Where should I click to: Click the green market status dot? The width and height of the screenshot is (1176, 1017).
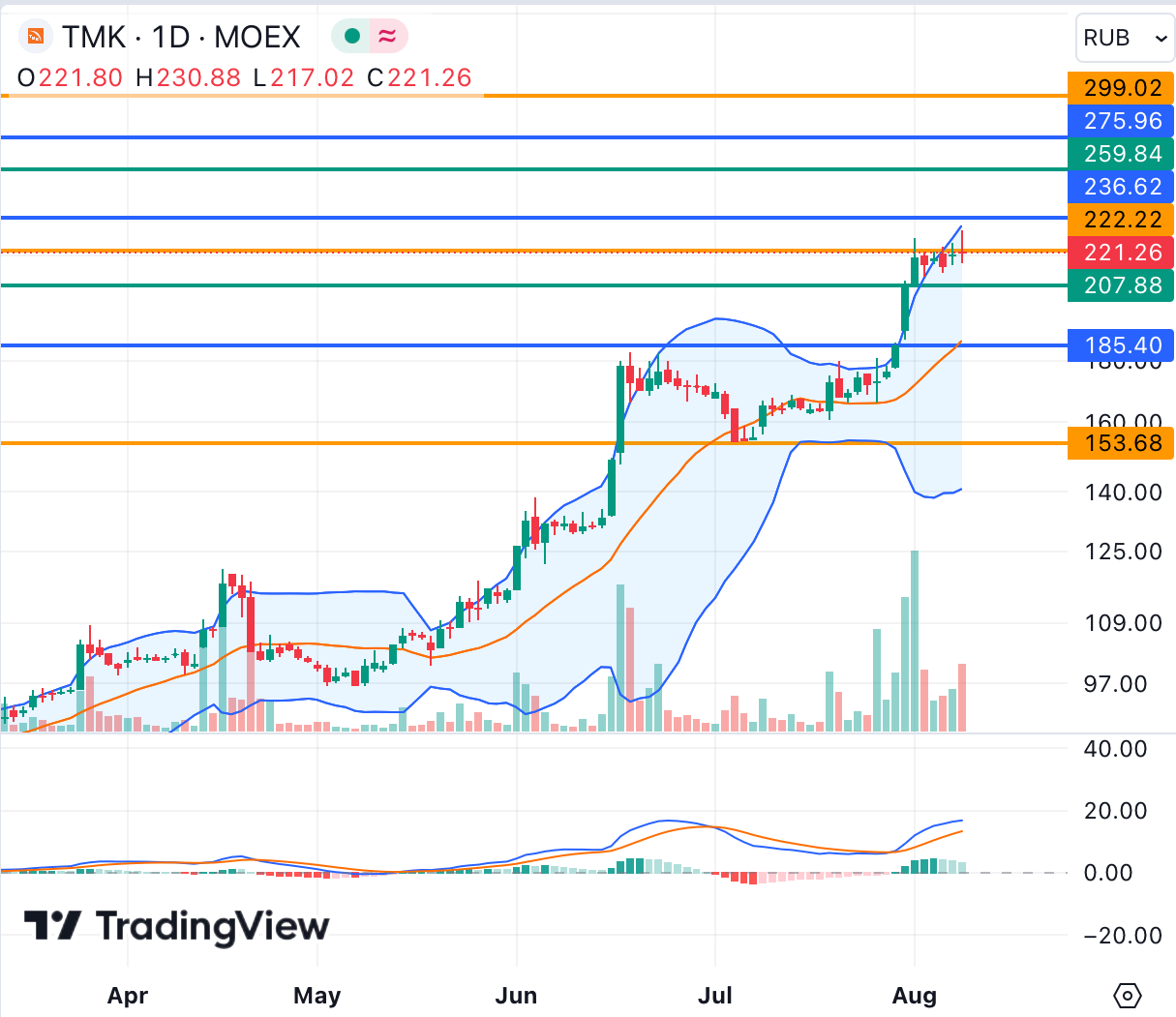coord(352,37)
